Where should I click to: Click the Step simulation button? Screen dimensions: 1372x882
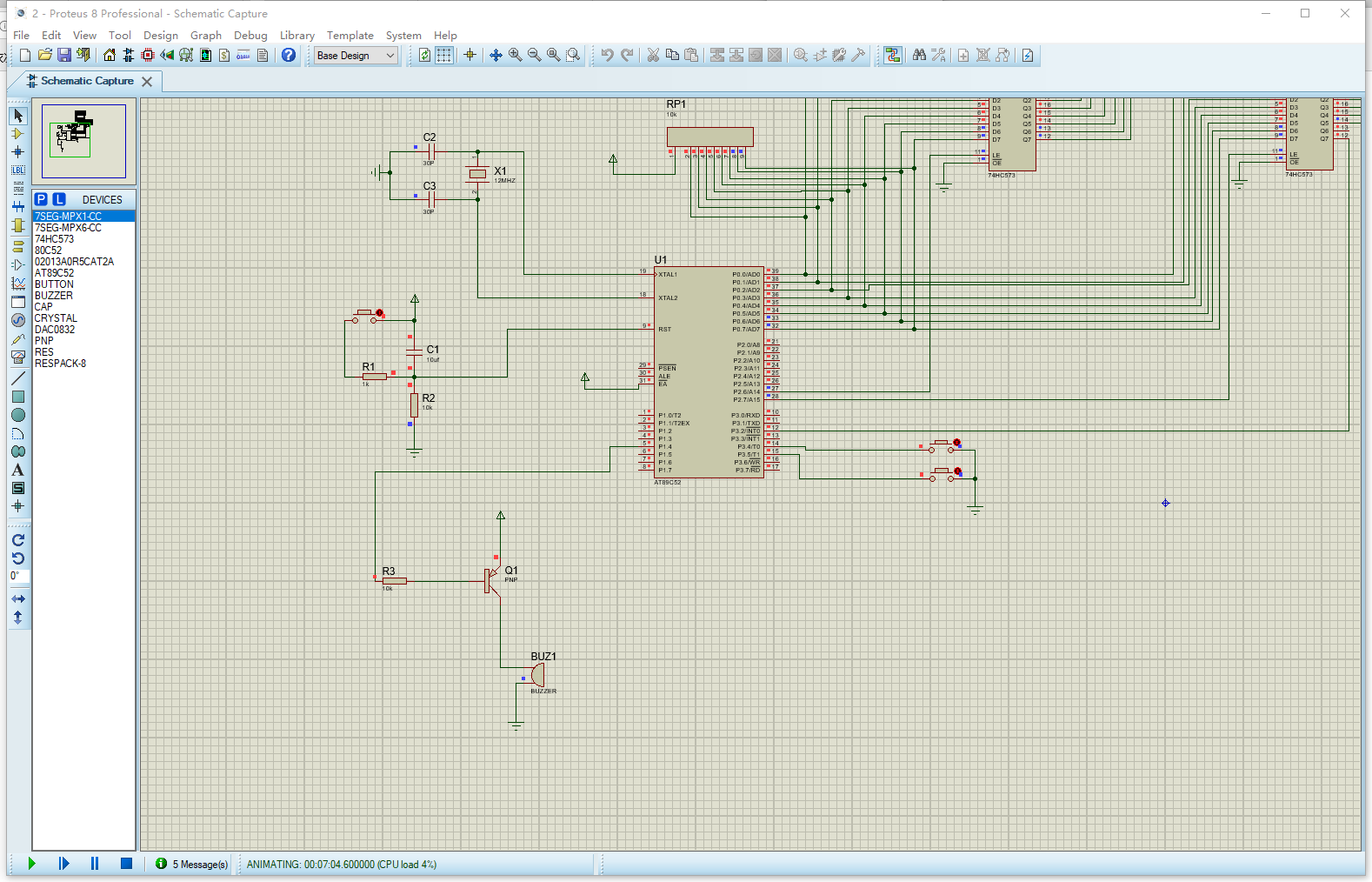(x=63, y=864)
